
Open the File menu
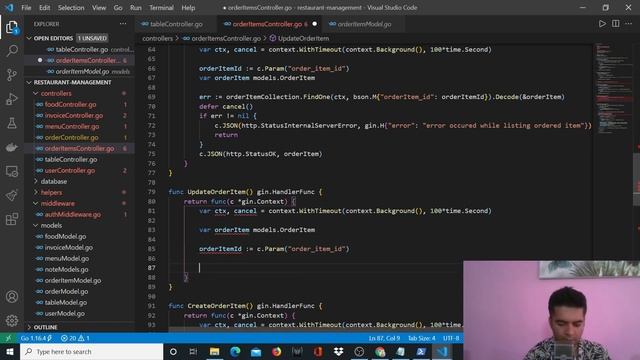pyautogui.click(x=26, y=7)
